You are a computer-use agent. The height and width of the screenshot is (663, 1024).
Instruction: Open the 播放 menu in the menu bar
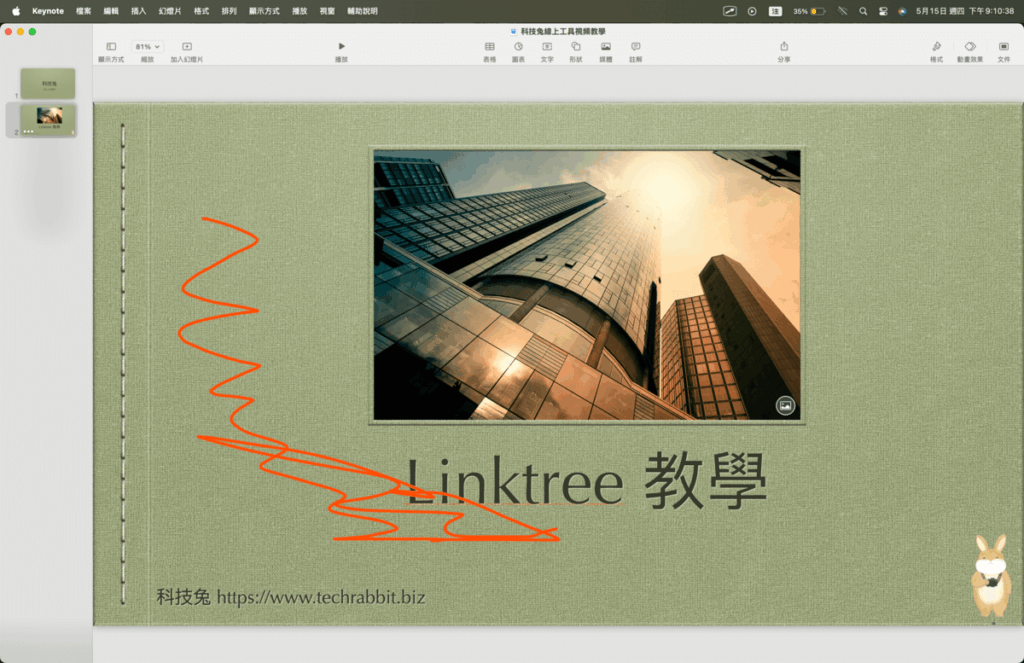[299, 11]
